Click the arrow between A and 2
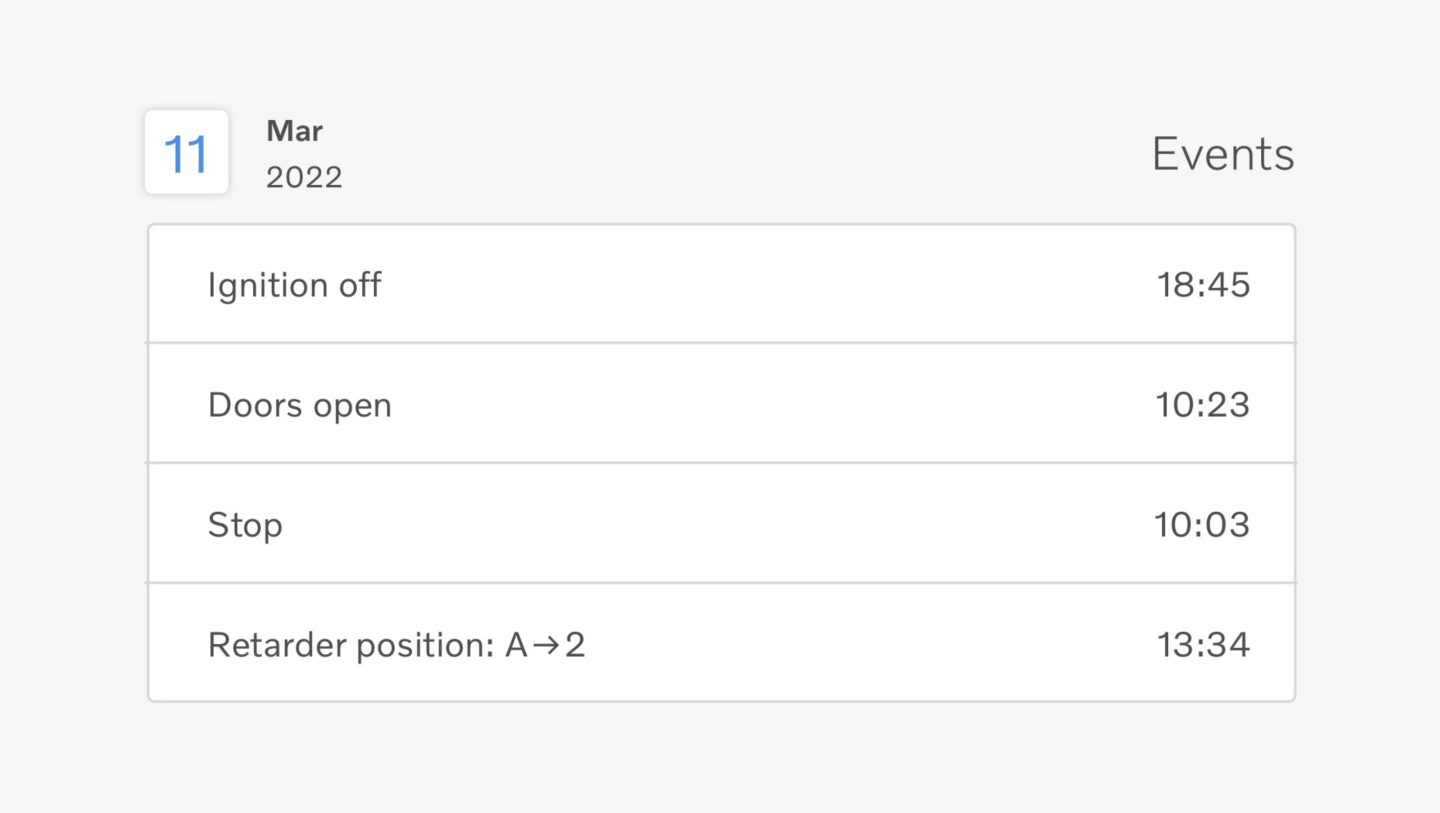This screenshot has width=1440, height=813. [546, 645]
